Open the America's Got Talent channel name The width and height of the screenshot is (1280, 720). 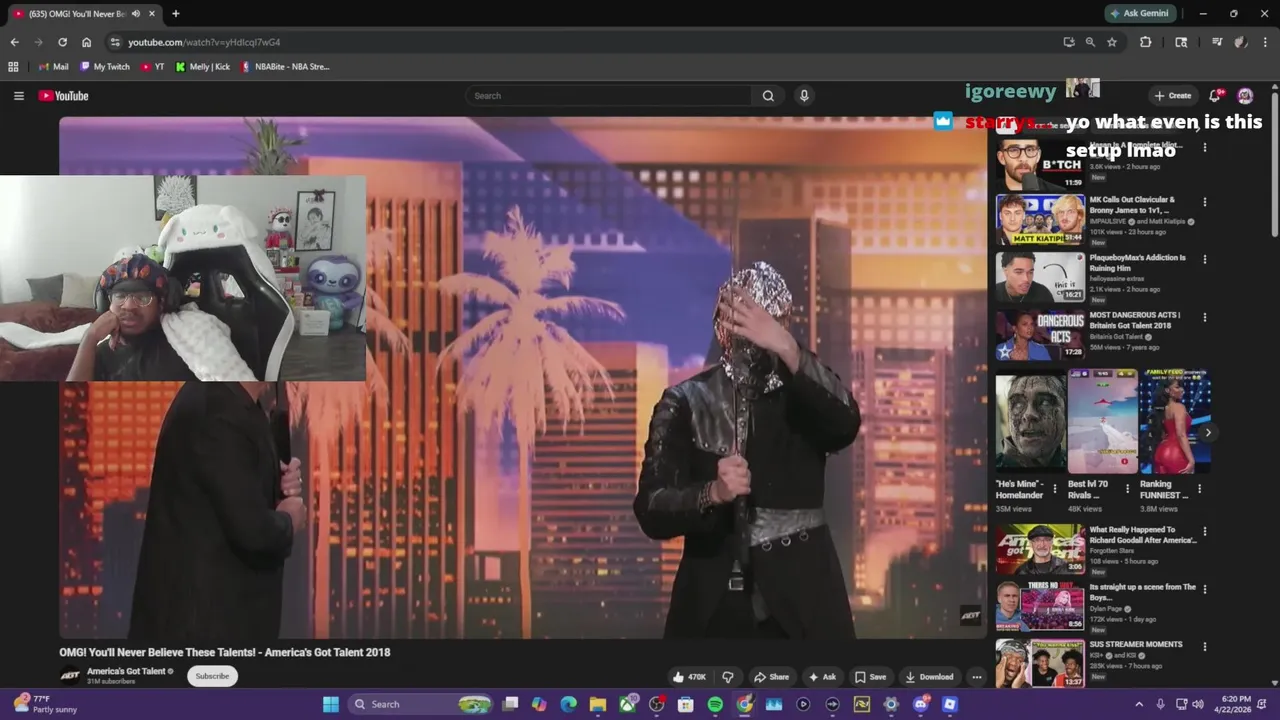coord(126,671)
